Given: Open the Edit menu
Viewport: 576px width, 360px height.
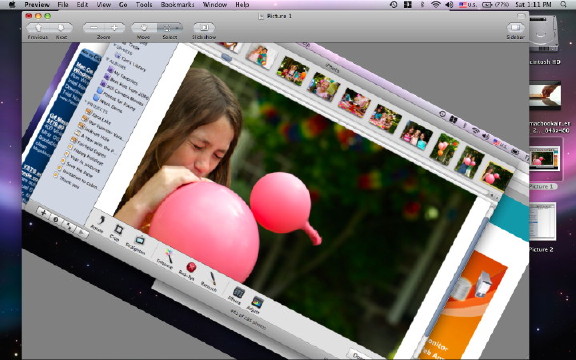Looking at the screenshot, I should (82, 5).
